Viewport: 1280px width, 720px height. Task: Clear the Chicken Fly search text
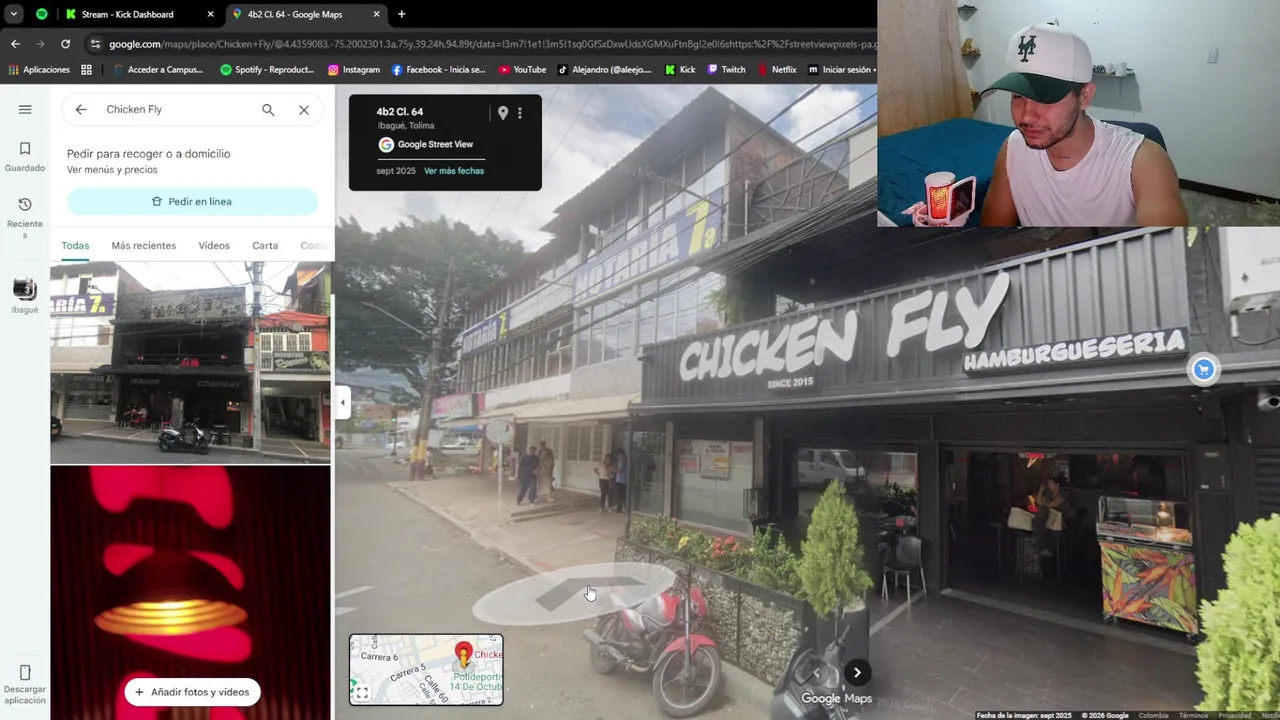pos(304,110)
